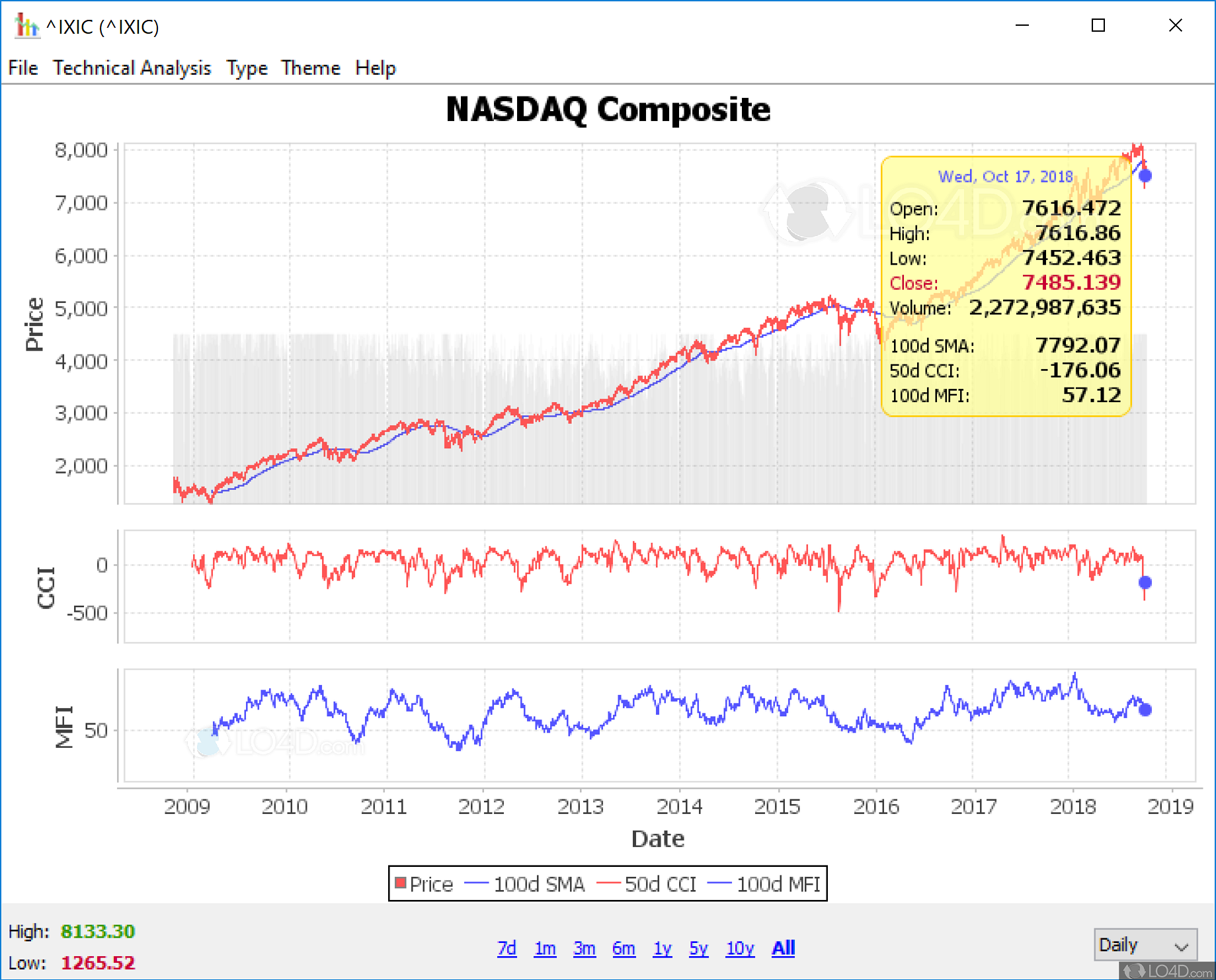Image resolution: width=1216 pixels, height=980 pixels.
Task: Click the Low value 1265.52
Action: [x=98, y=963]
